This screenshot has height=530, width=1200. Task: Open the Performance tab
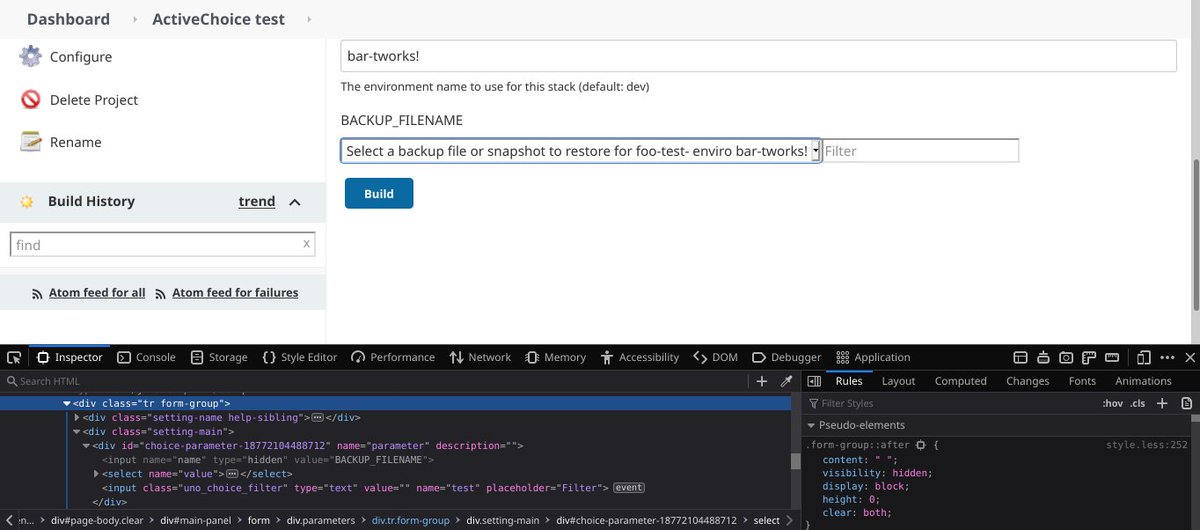coord(393,357)
